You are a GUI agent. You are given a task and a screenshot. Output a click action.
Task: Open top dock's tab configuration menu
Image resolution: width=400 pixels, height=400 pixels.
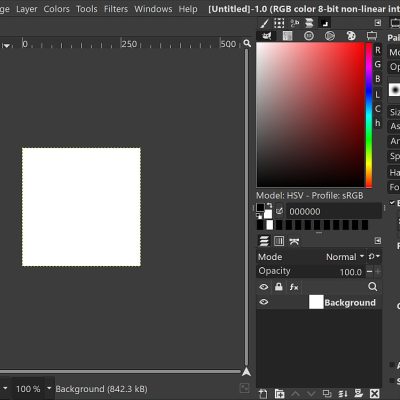click(378, 23)
